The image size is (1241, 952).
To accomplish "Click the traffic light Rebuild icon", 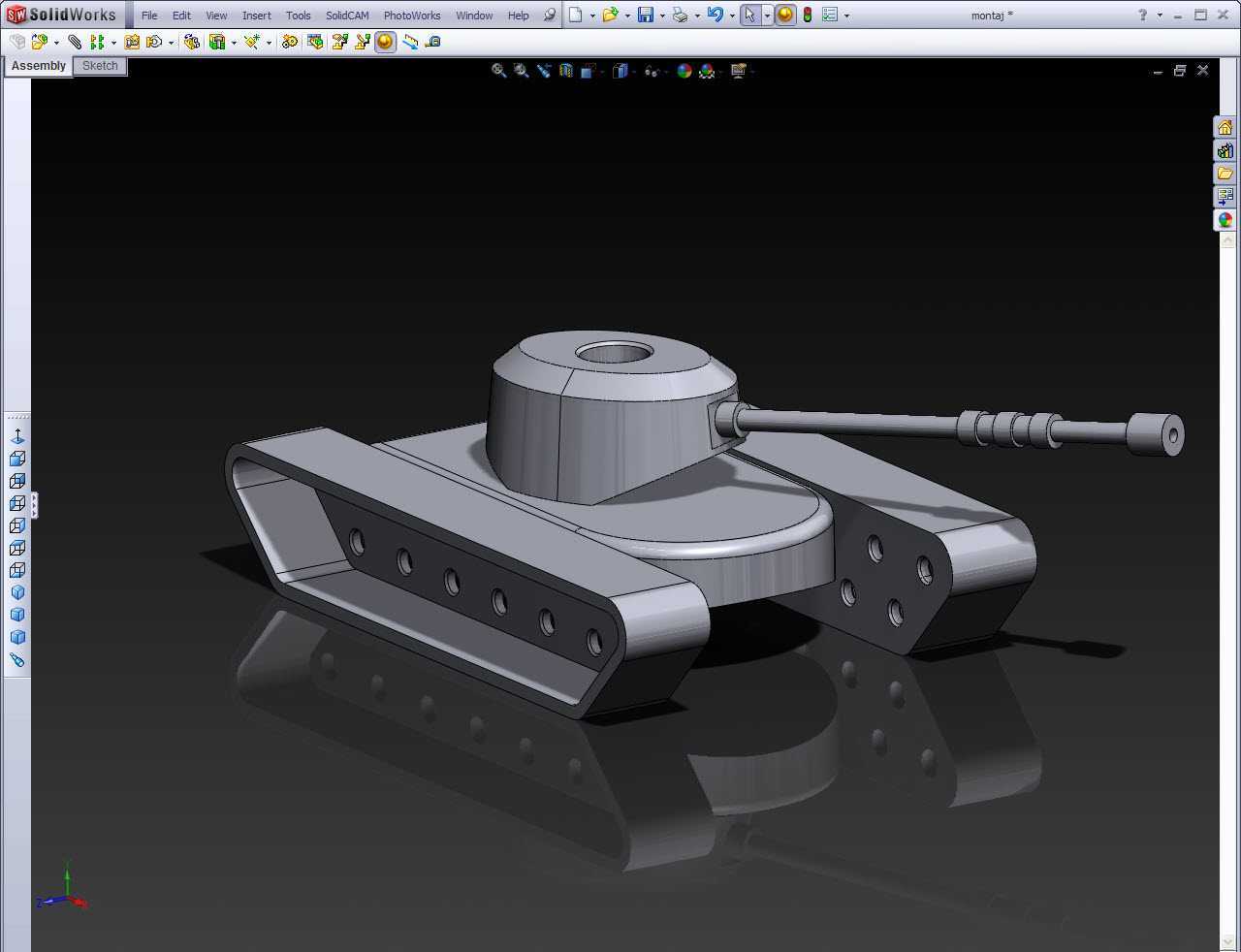I will click(807, 15).
